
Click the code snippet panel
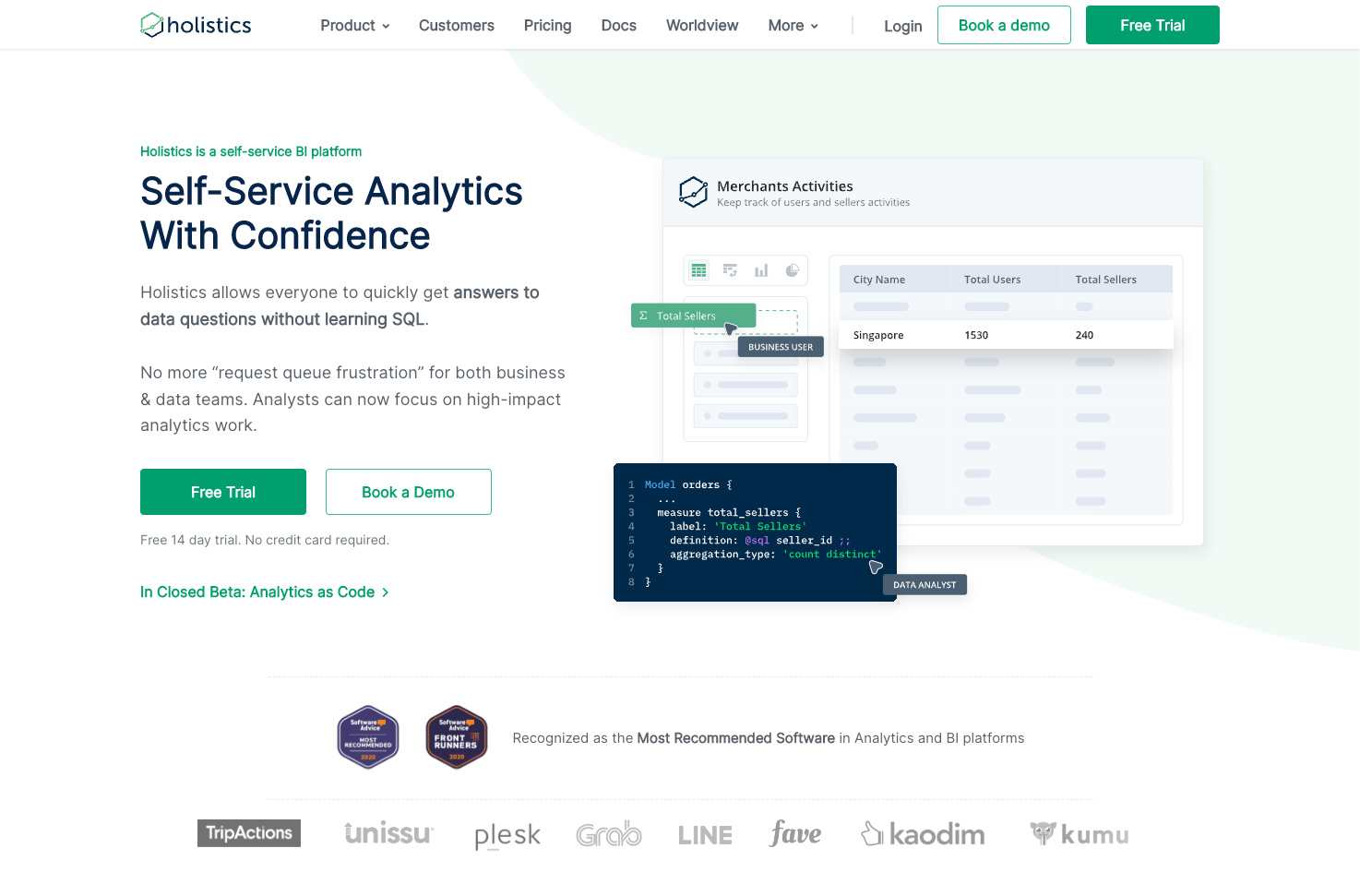click(x=755, y=532)
